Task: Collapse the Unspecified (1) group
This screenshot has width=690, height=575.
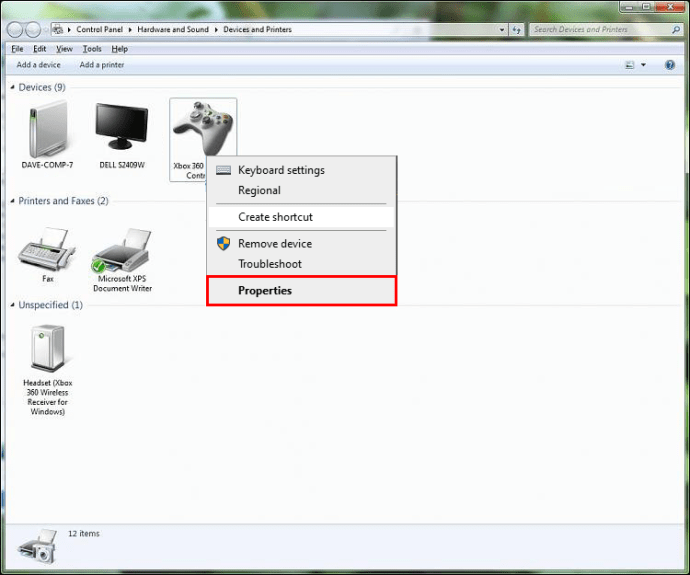Action: pos(12,305)
